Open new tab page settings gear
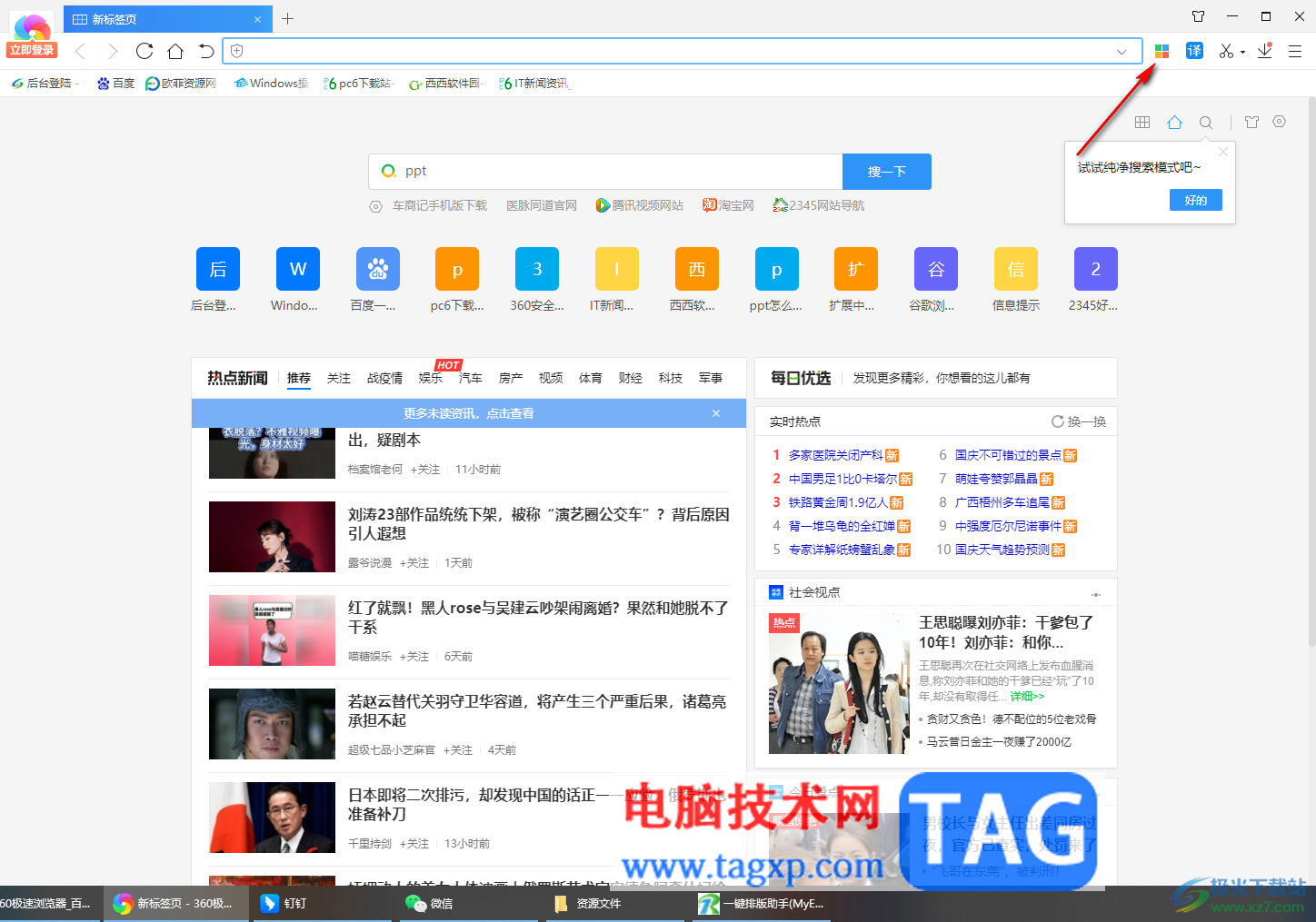1316x922 pixels. pyautogui.click(x=1280, y=121)
